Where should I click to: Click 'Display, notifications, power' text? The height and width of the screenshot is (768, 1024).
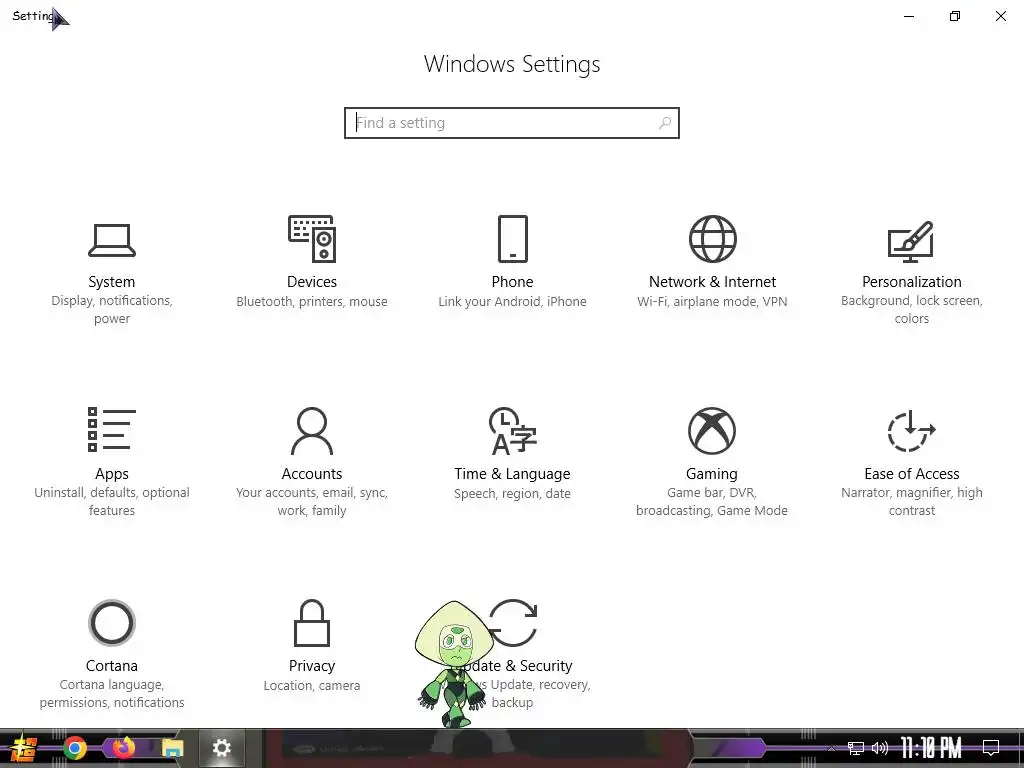click(x=112, y=309)
